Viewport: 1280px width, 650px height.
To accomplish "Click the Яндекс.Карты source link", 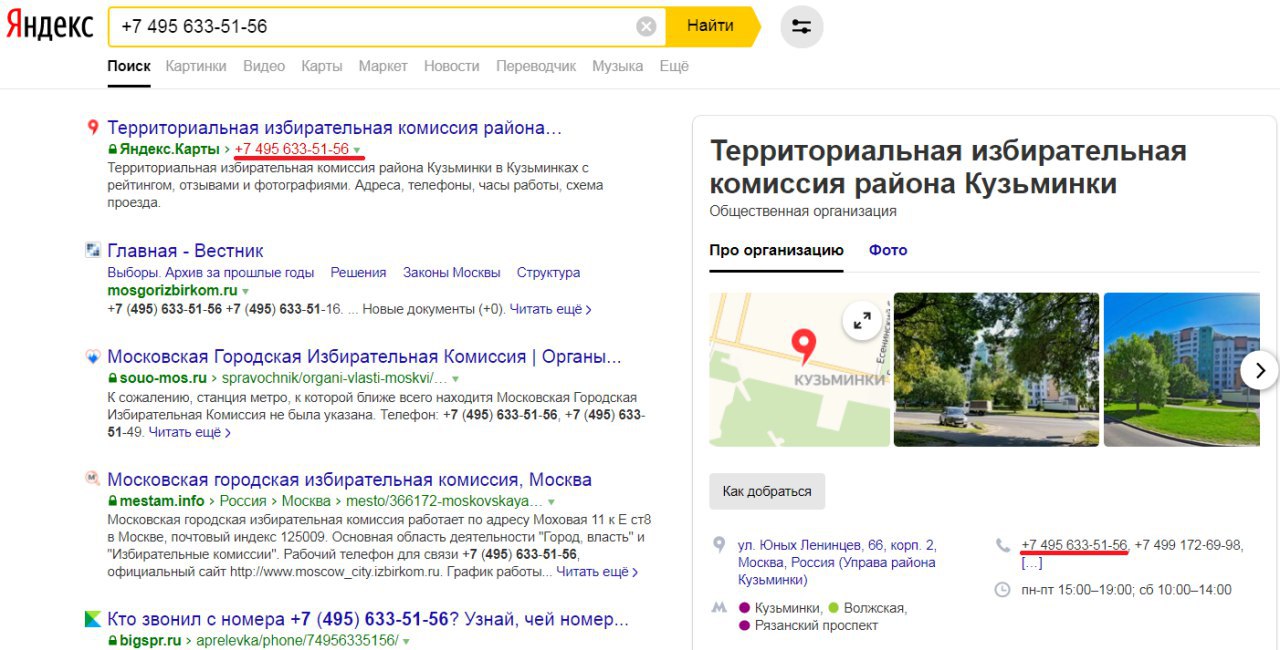I will point(169,149).
